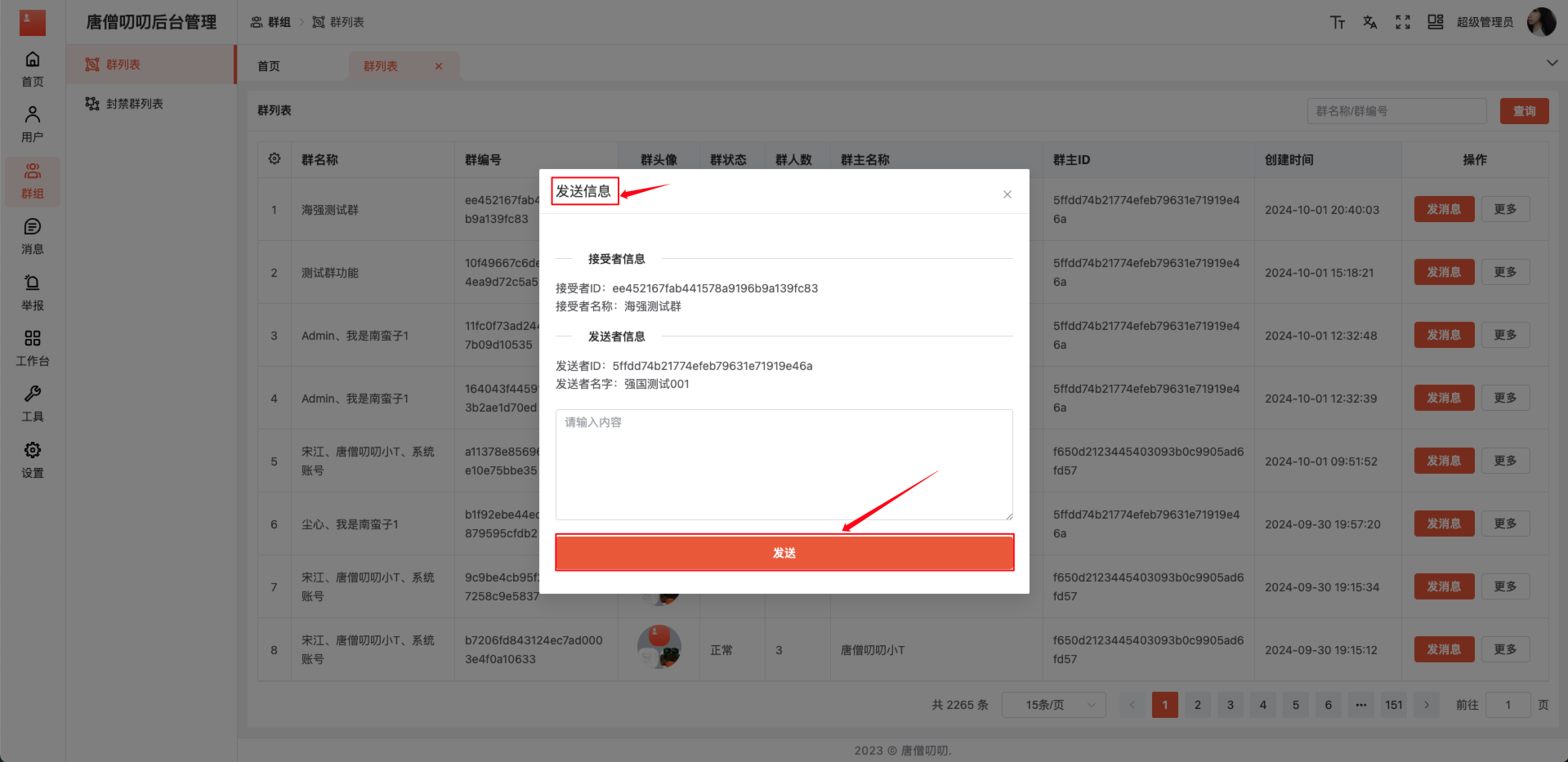This screenshot has height=762, width=1568.
Task: Open the 消息 sidebar icon
Action: point(32,236)
